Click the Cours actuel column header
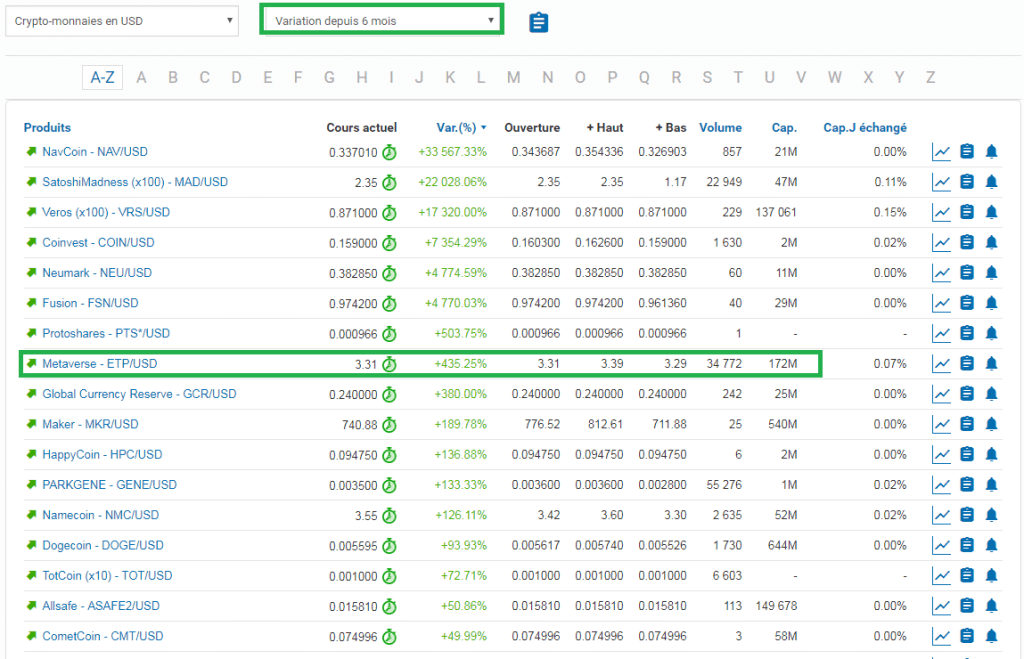The height and width of the screenshot is (659, 1024). (x=362, y=128)
